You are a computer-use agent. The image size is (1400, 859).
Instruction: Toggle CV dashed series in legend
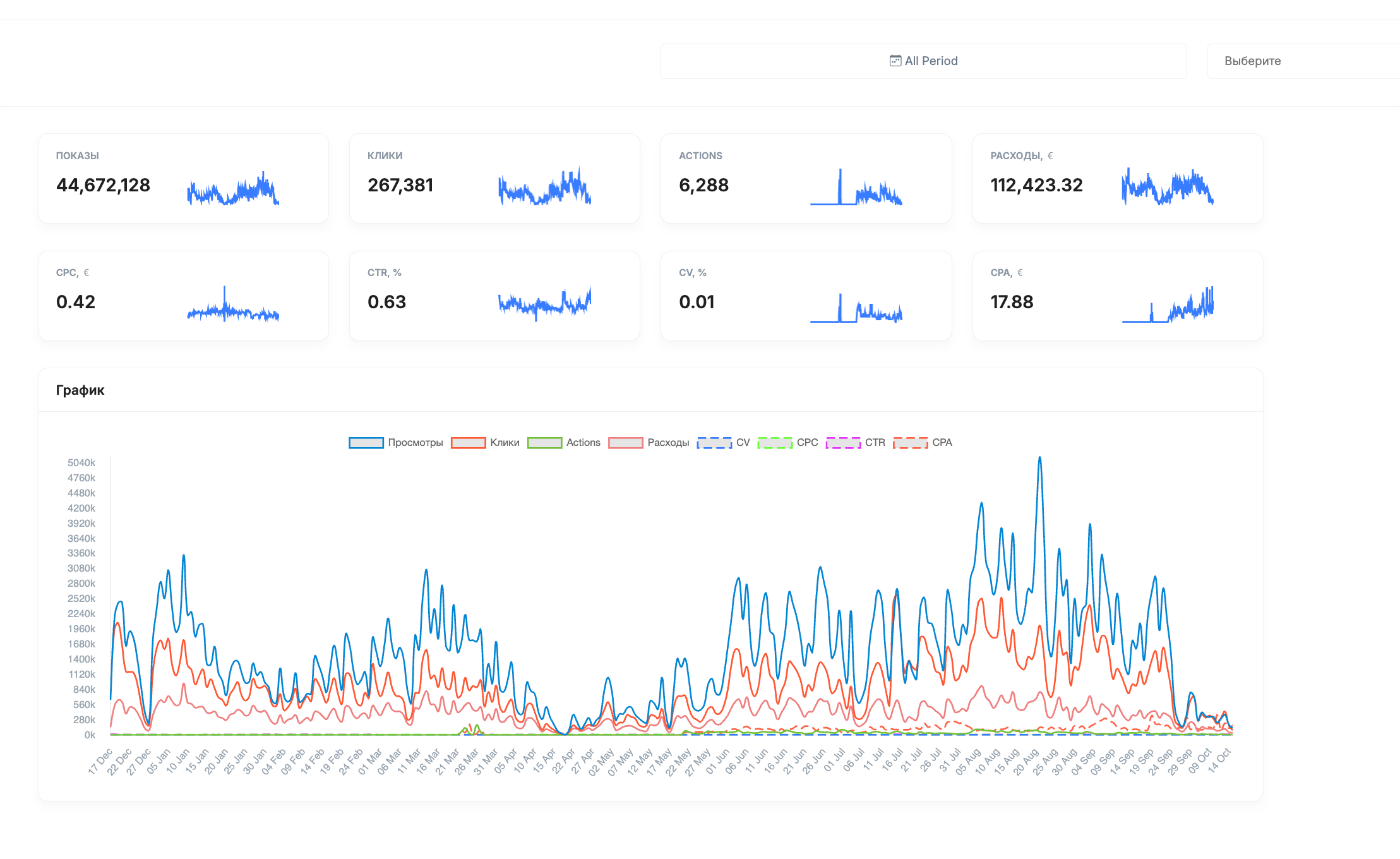pos(723,443)
